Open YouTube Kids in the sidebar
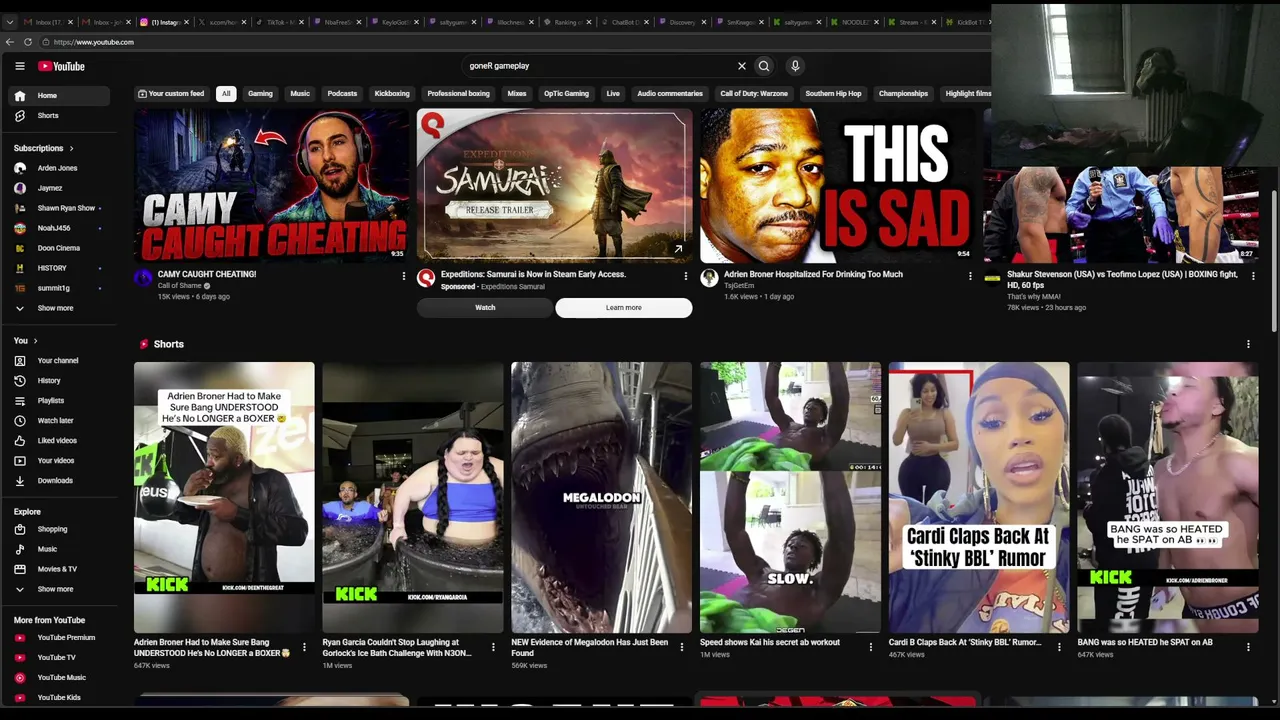 click(60, 698)
